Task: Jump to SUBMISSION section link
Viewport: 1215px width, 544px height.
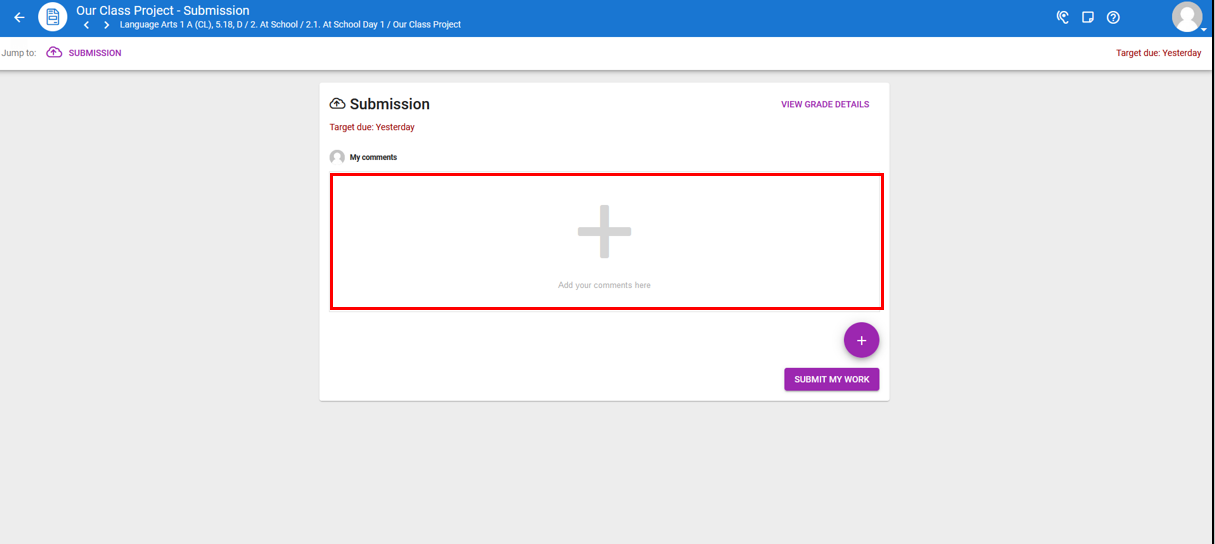Action: click(84, 53)
